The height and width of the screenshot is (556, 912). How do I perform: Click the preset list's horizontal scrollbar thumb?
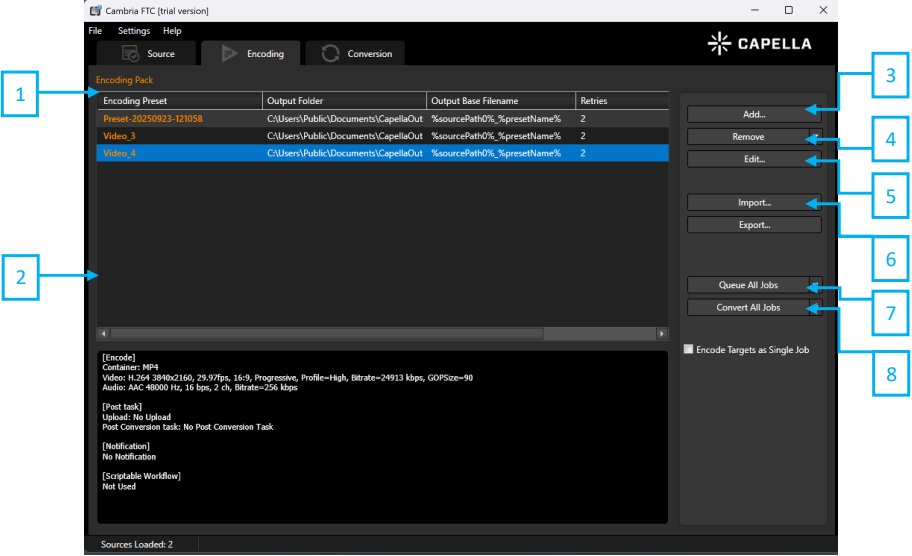tap(327, 334)
